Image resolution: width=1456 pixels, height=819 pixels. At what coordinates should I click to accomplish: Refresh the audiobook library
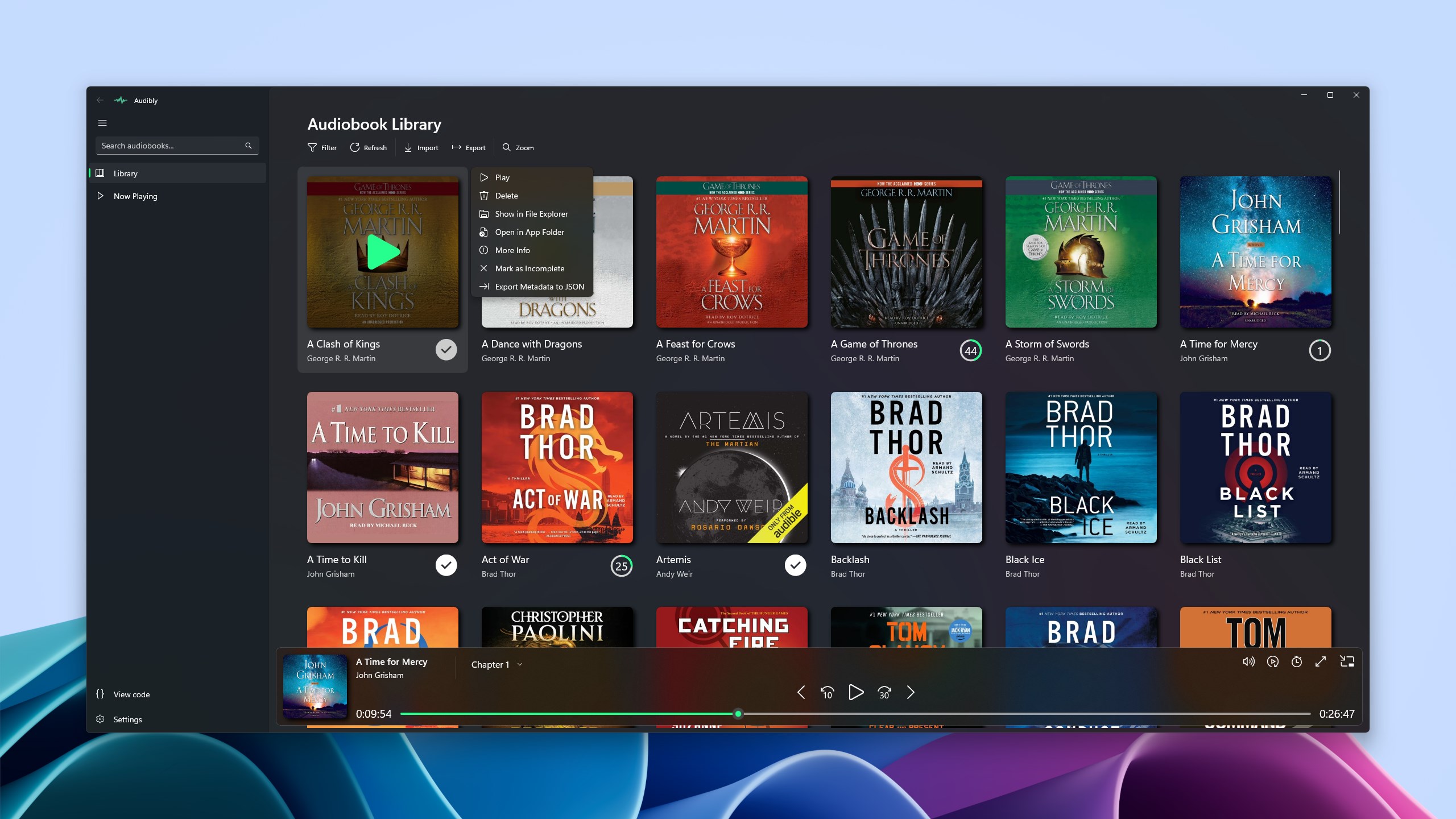pos(369,147)
